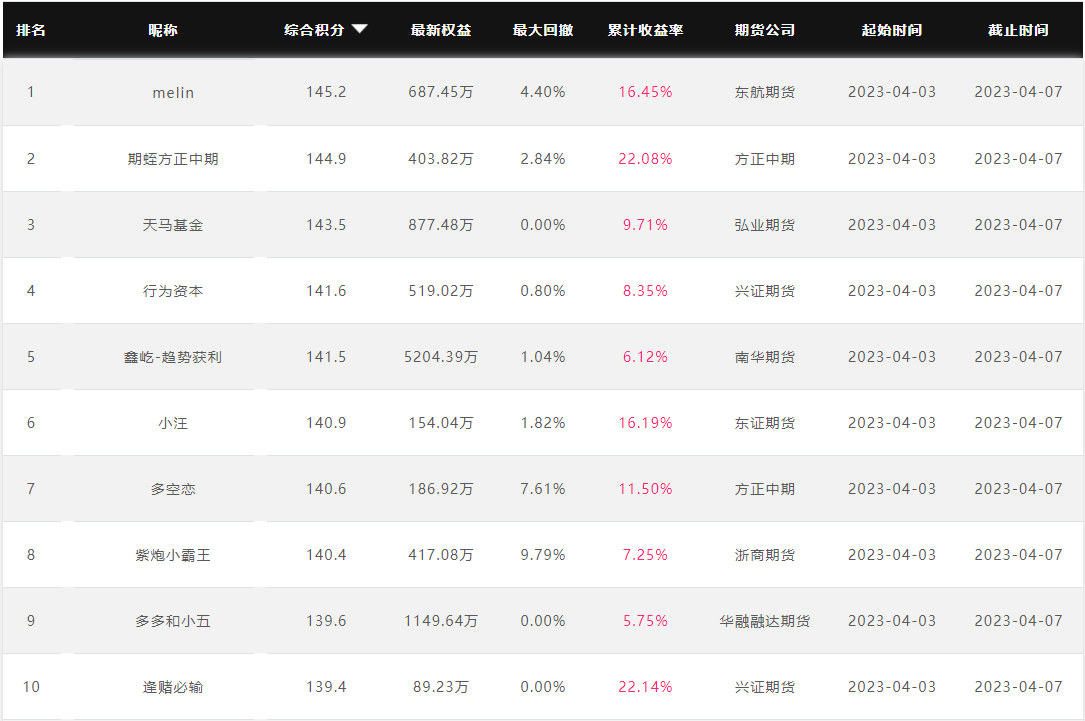
Task: Click return rate 5.75%
Action: point(645,621)
